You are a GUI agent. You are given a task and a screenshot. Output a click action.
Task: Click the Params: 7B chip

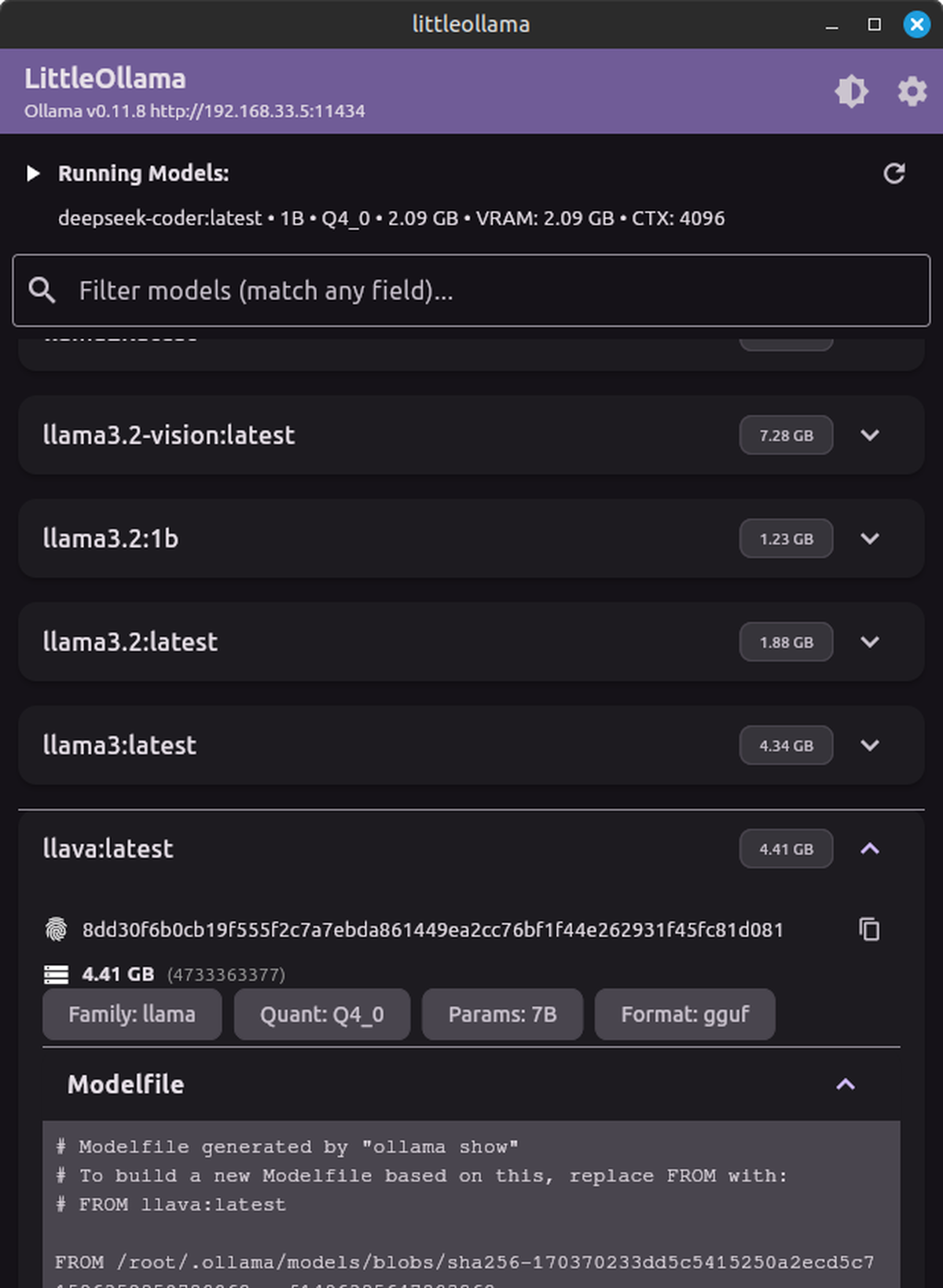(502, 1015)
